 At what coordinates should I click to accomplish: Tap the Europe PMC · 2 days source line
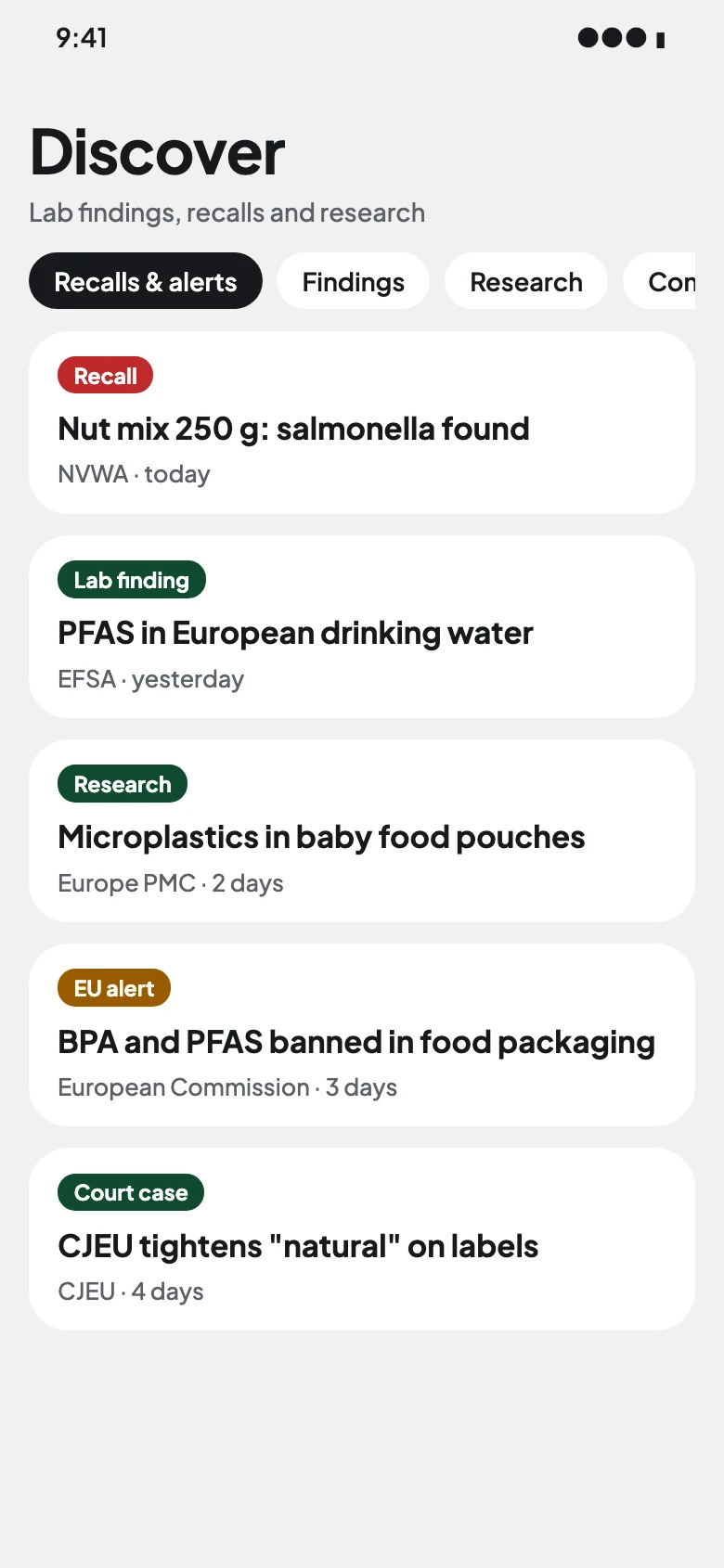[171, 883]
